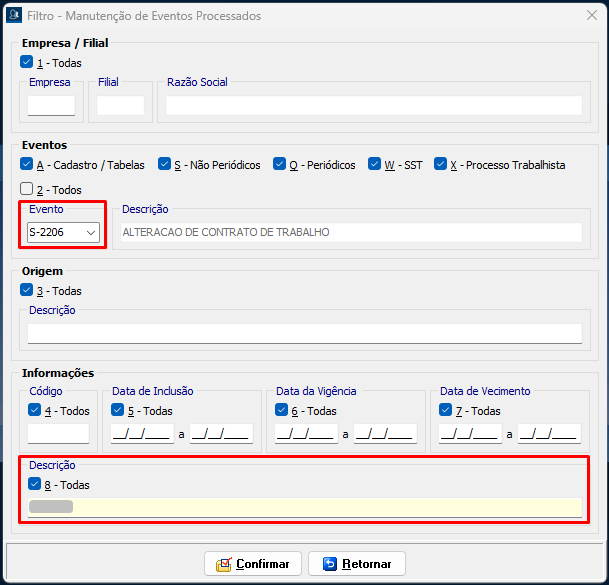
Task: Click the app icon in the title bar
Action: click(x=14, y=16)
